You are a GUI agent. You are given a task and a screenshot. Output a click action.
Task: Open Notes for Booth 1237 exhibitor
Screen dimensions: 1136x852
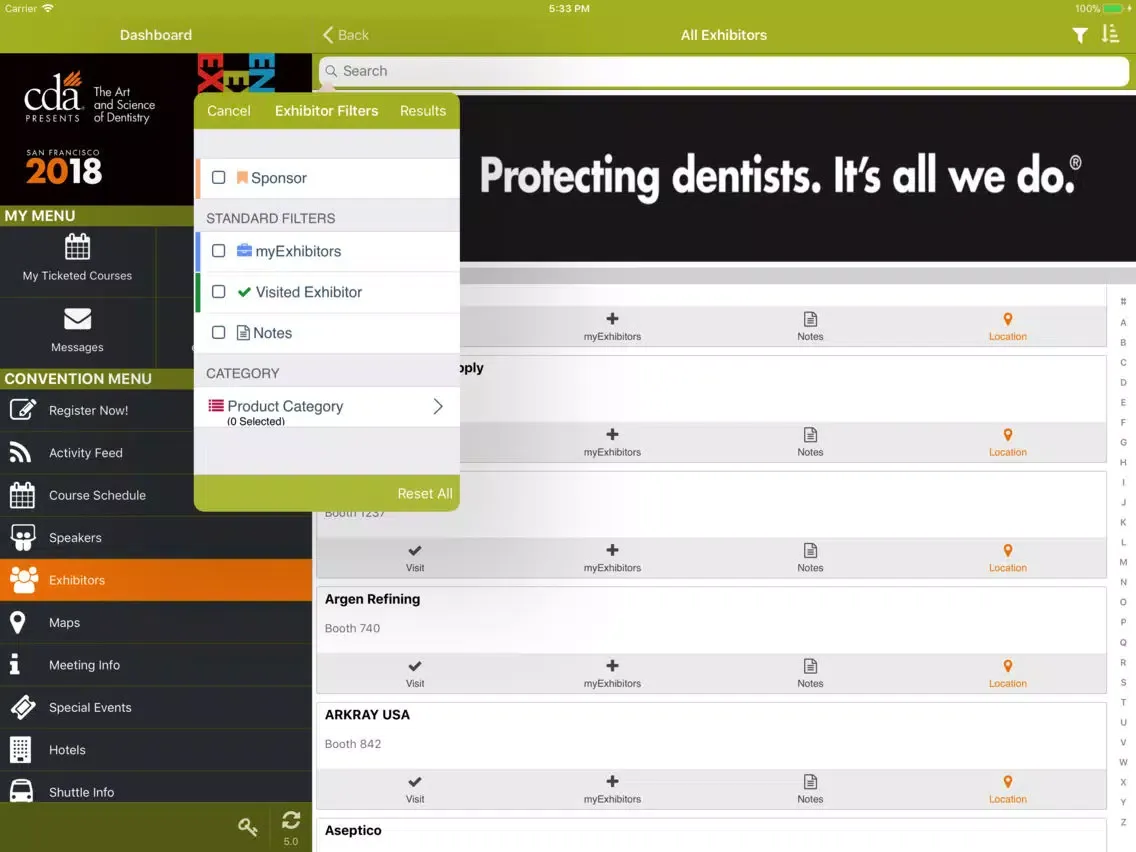tap(810, 558)
